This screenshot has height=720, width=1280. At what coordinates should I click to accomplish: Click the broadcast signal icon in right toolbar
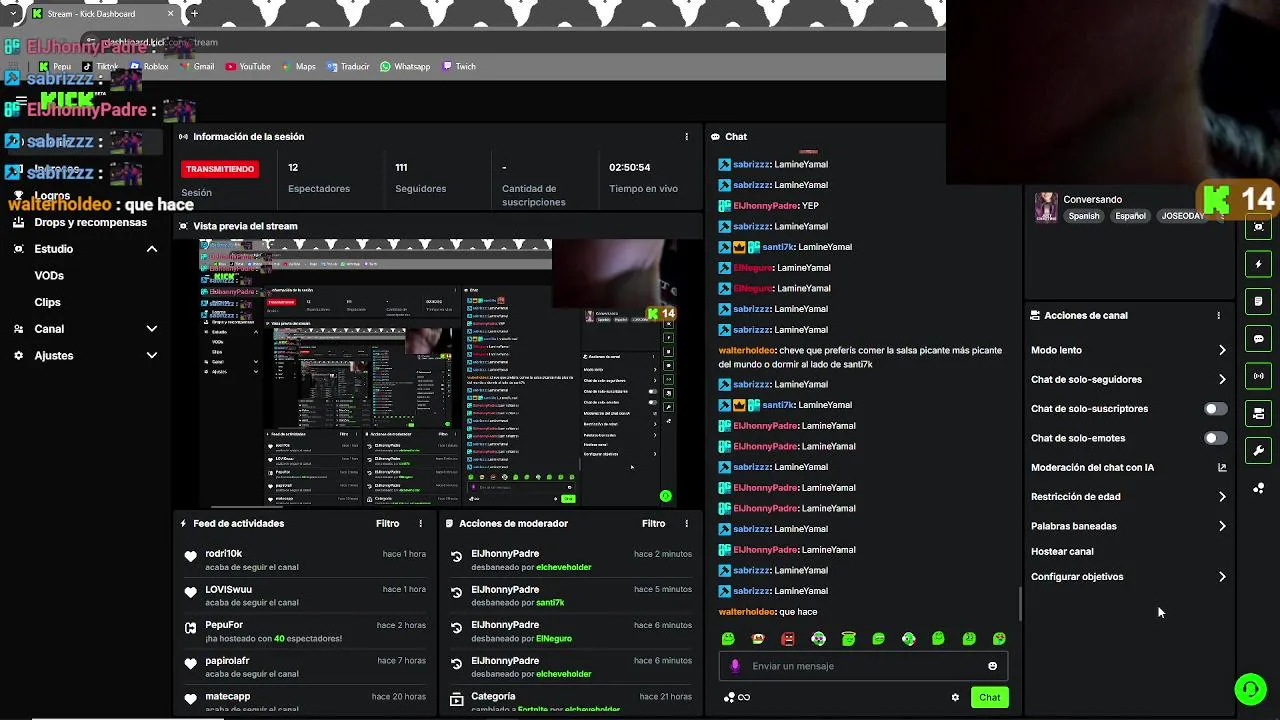point(1259,376)
